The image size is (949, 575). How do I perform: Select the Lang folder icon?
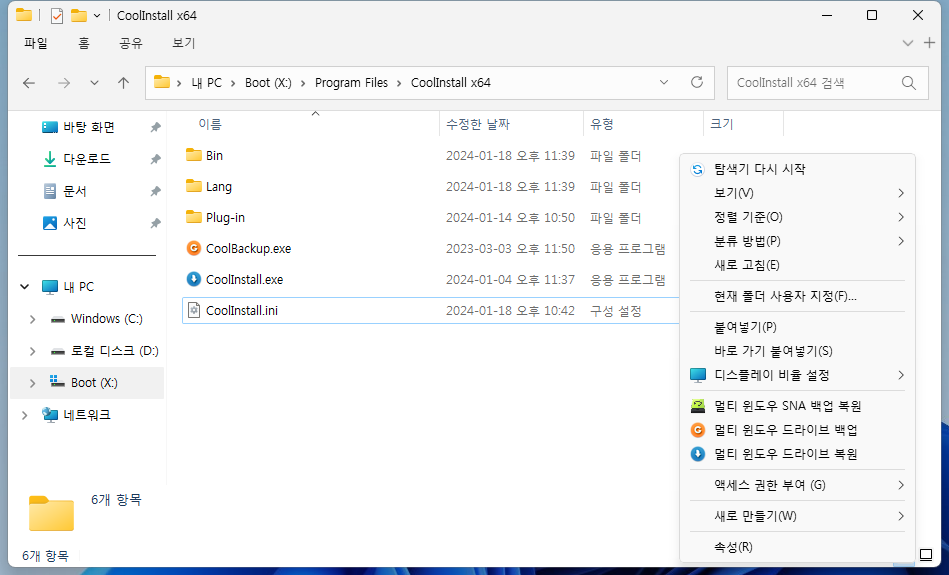(194, 186)
